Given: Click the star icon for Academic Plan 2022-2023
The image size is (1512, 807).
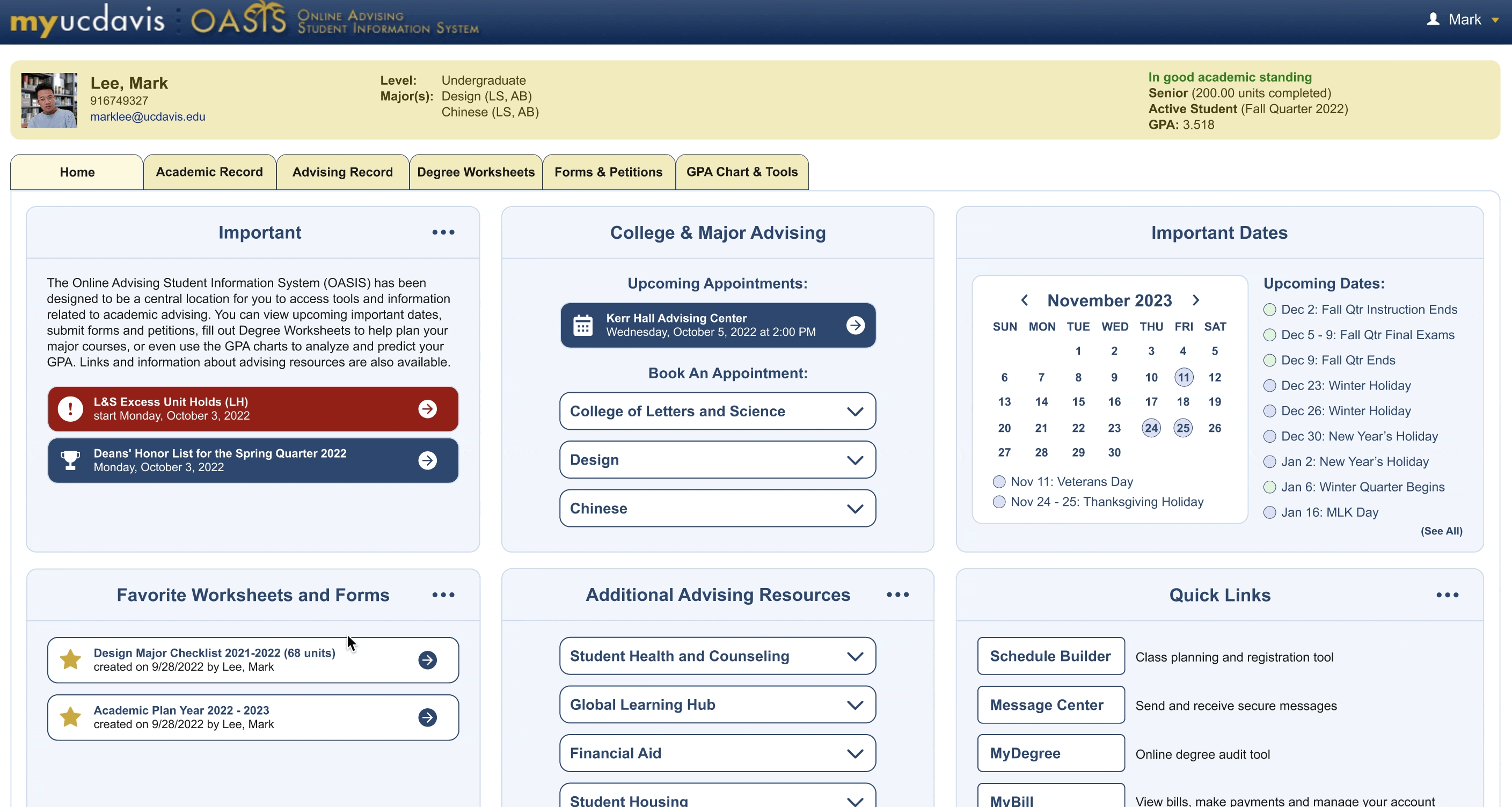Looking at the screenshot, I should pyautogui.click(x=70, y=717).
